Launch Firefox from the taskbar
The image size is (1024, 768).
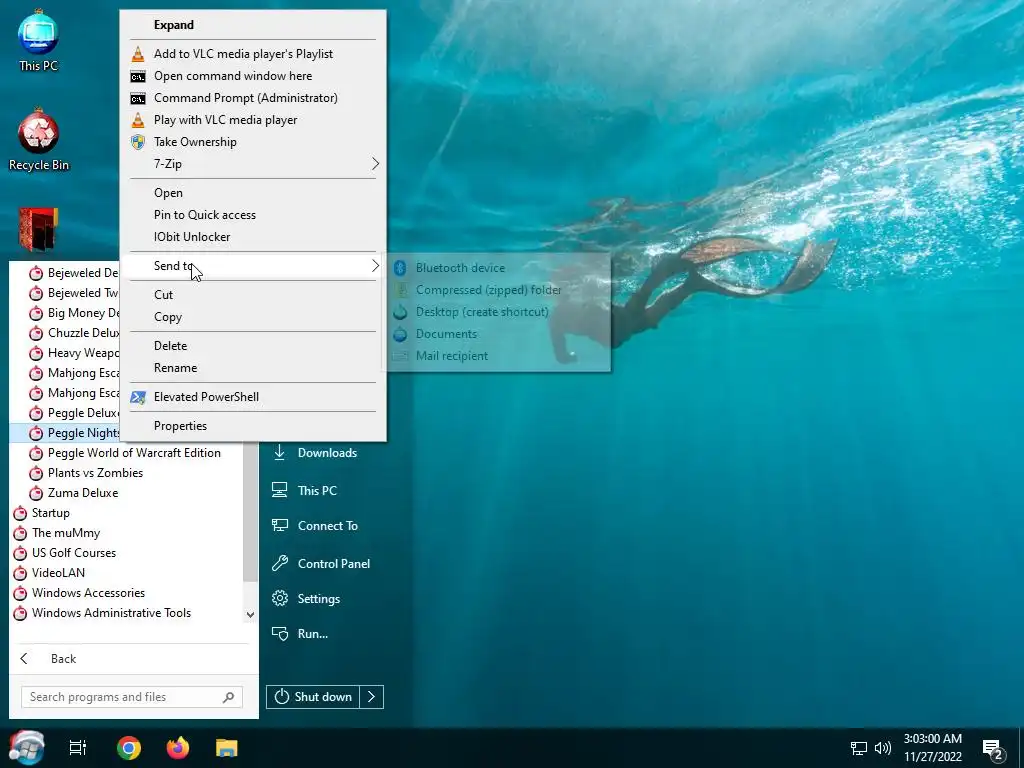click(178, 748)
